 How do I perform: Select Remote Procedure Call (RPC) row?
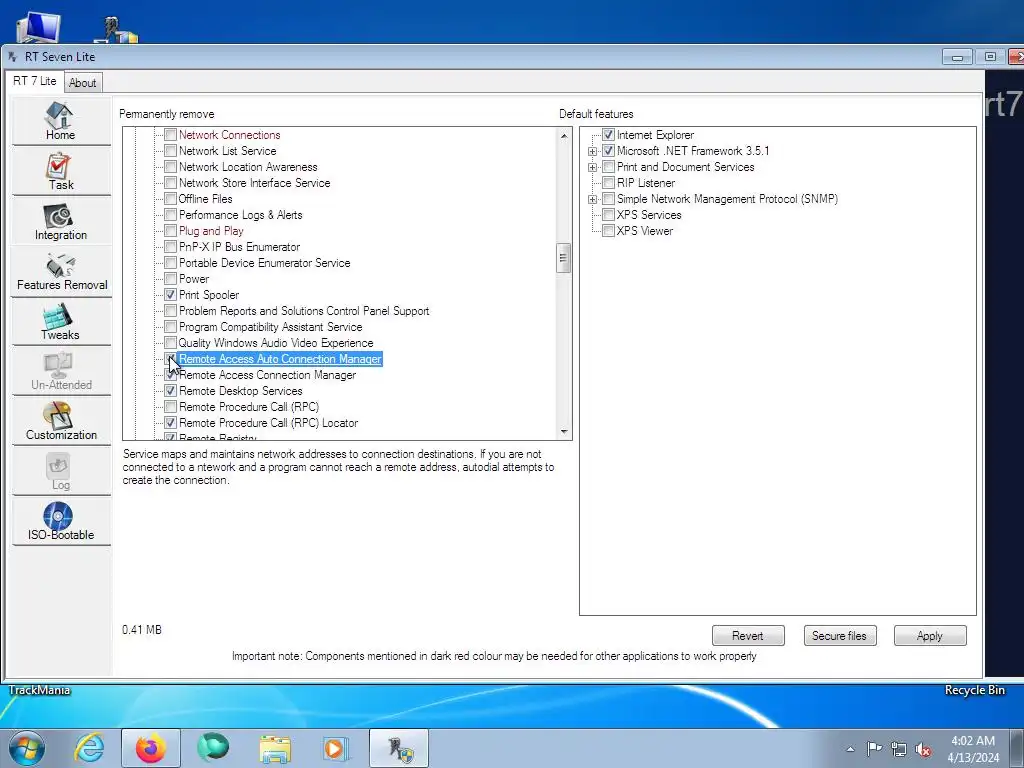(x=249, y=407)
